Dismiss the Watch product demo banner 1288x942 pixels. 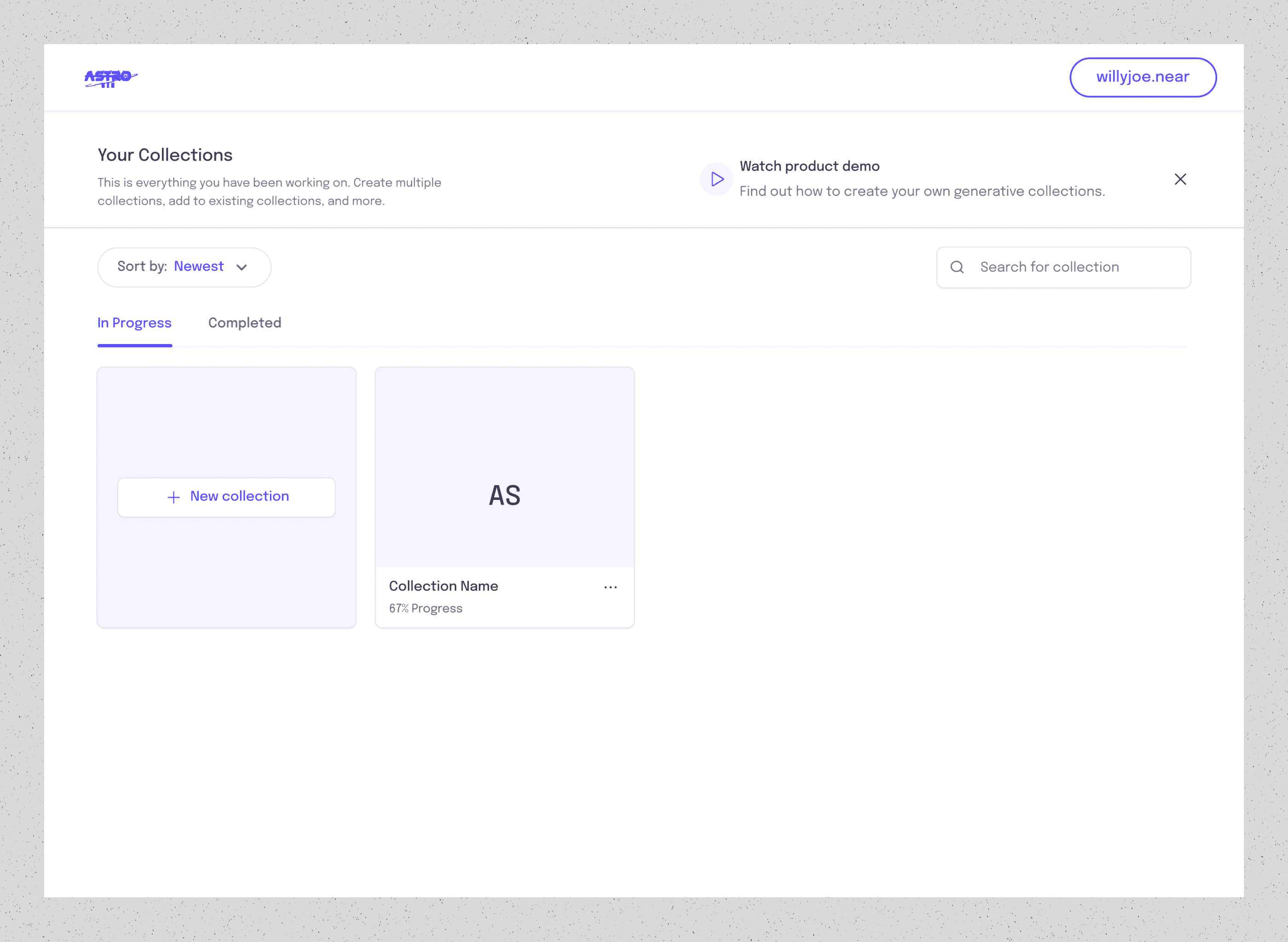pos(1179,179)
